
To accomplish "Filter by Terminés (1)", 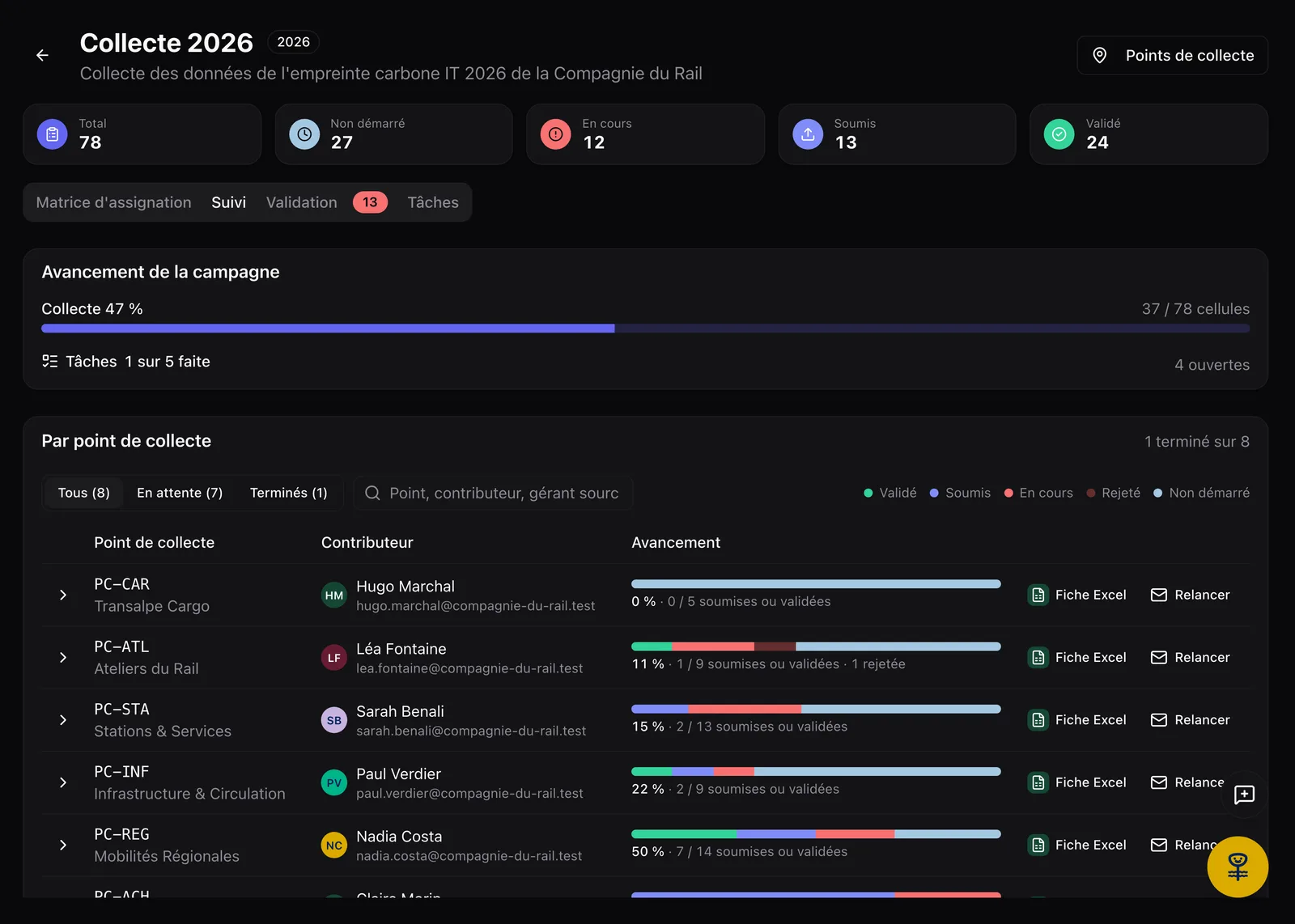I will (289, 493).
